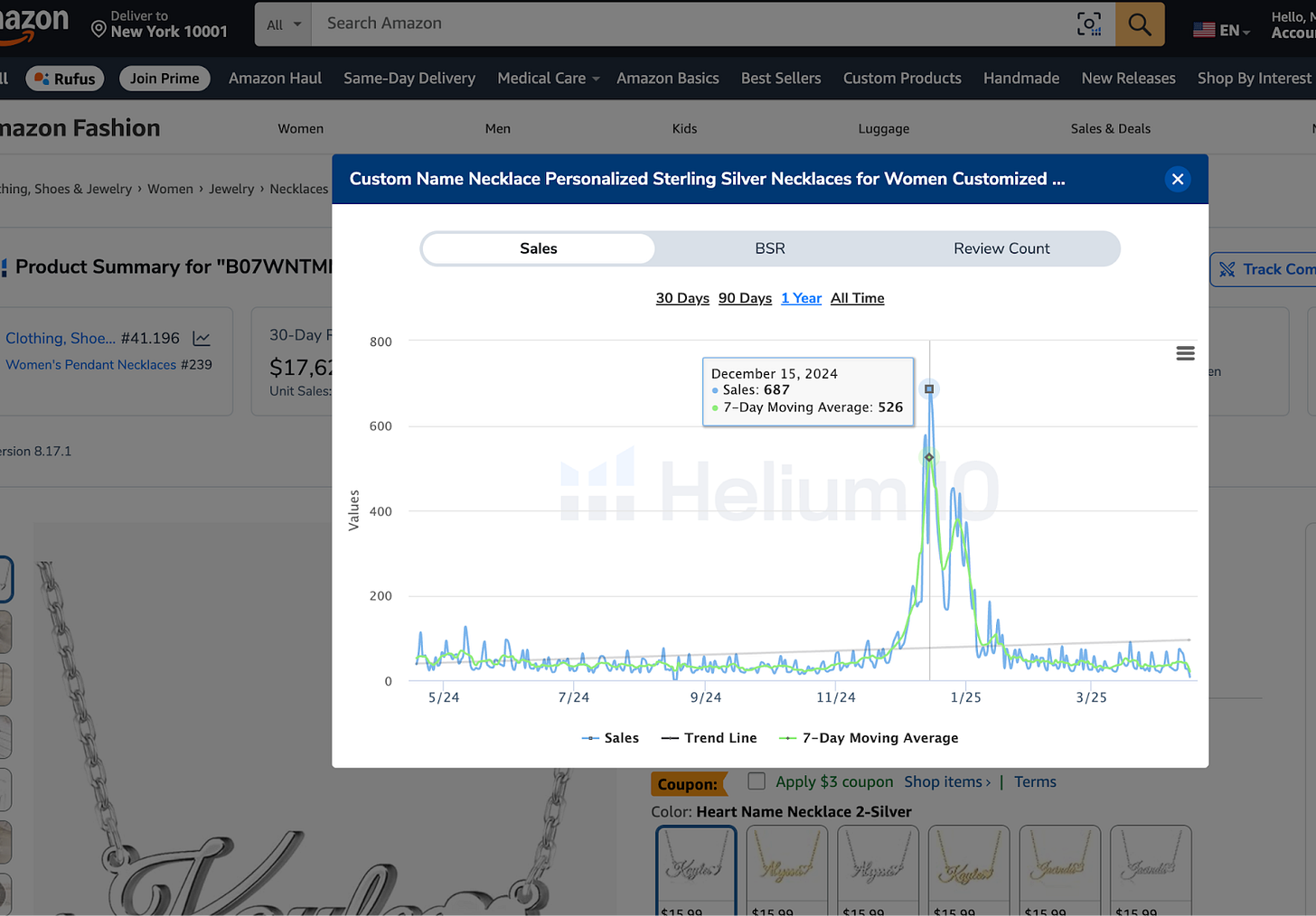This screenshot has width=1316, height=916.
Task: Click the Join Prime button
Action: [164, 79]
